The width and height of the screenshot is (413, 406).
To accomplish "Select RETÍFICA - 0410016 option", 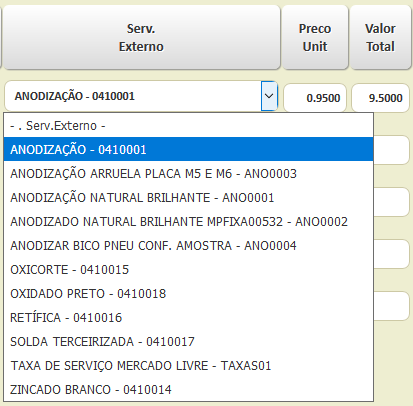I will click(188, 317).
